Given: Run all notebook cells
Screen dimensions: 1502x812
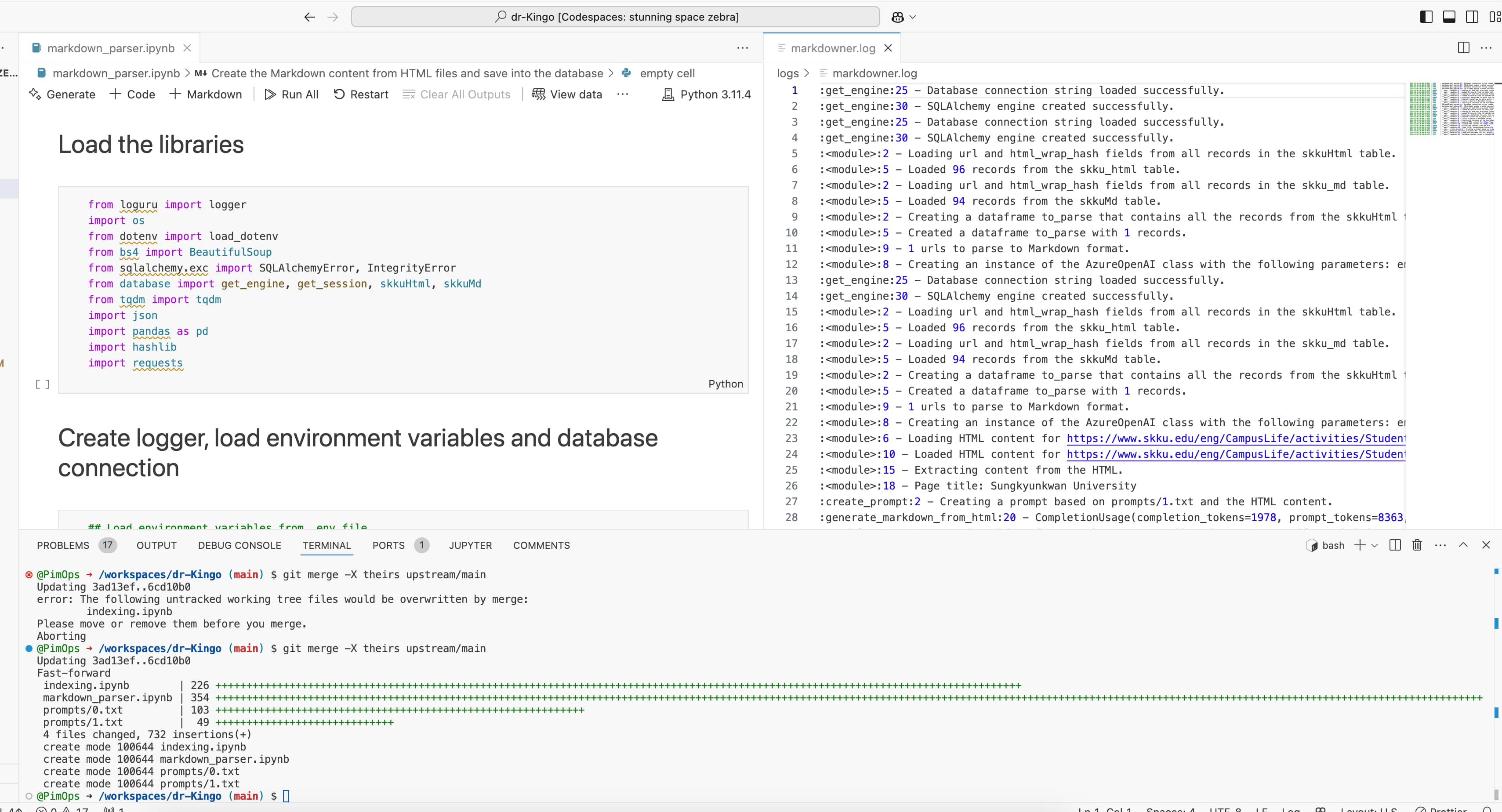Looking at the screenshot, I should pos(291,94).
